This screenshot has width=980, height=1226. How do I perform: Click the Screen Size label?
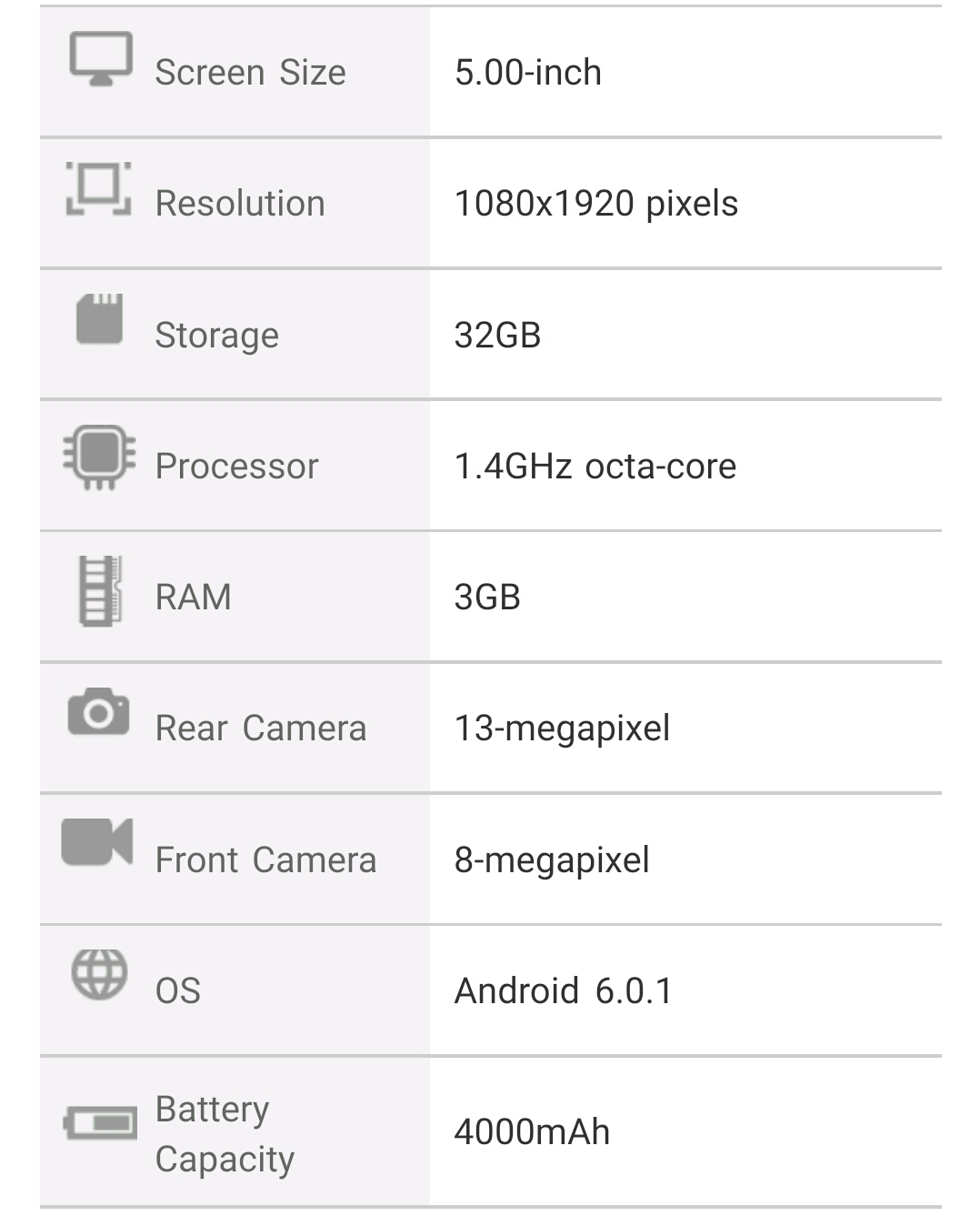(250, 73)
